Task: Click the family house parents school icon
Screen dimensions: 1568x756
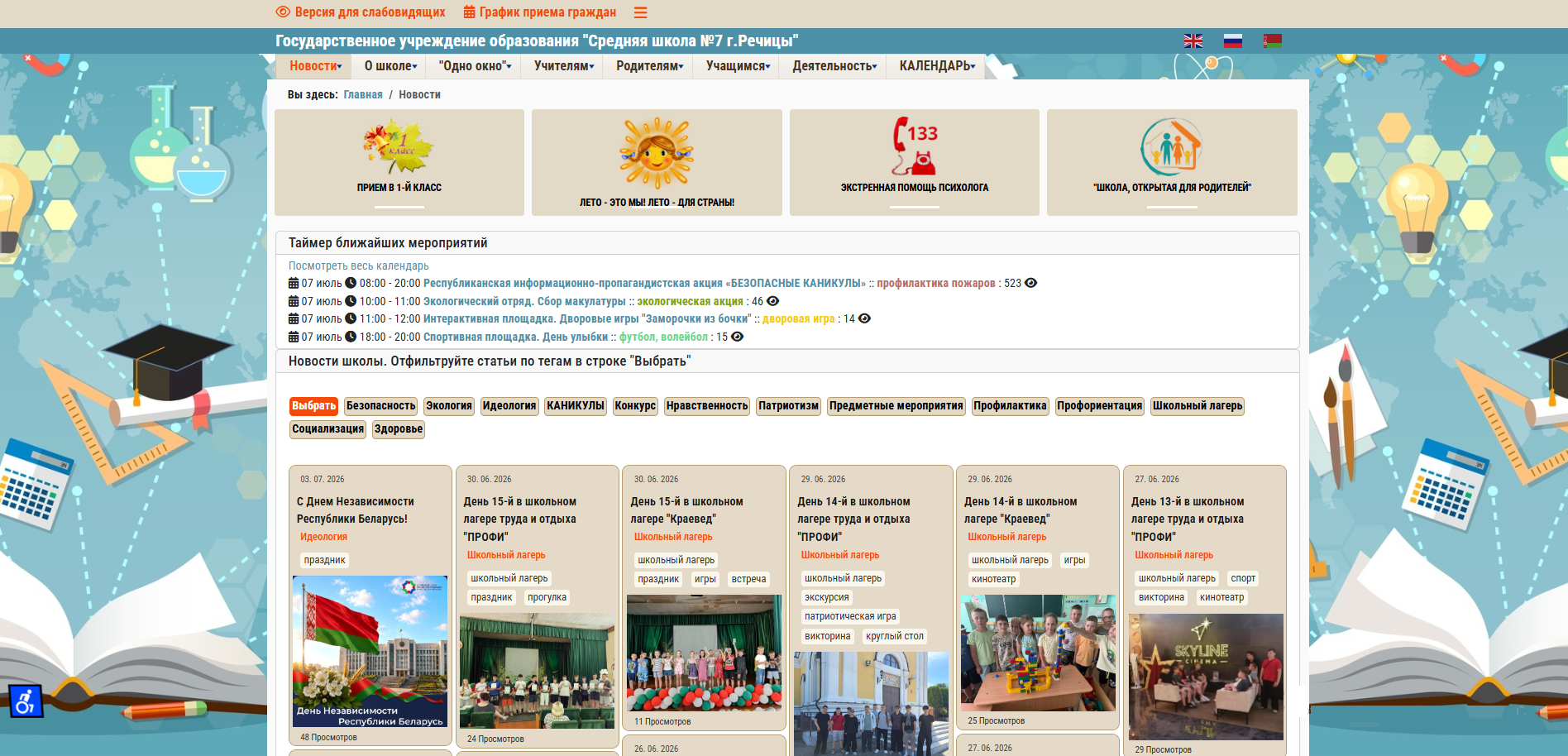Action: 1171,146
